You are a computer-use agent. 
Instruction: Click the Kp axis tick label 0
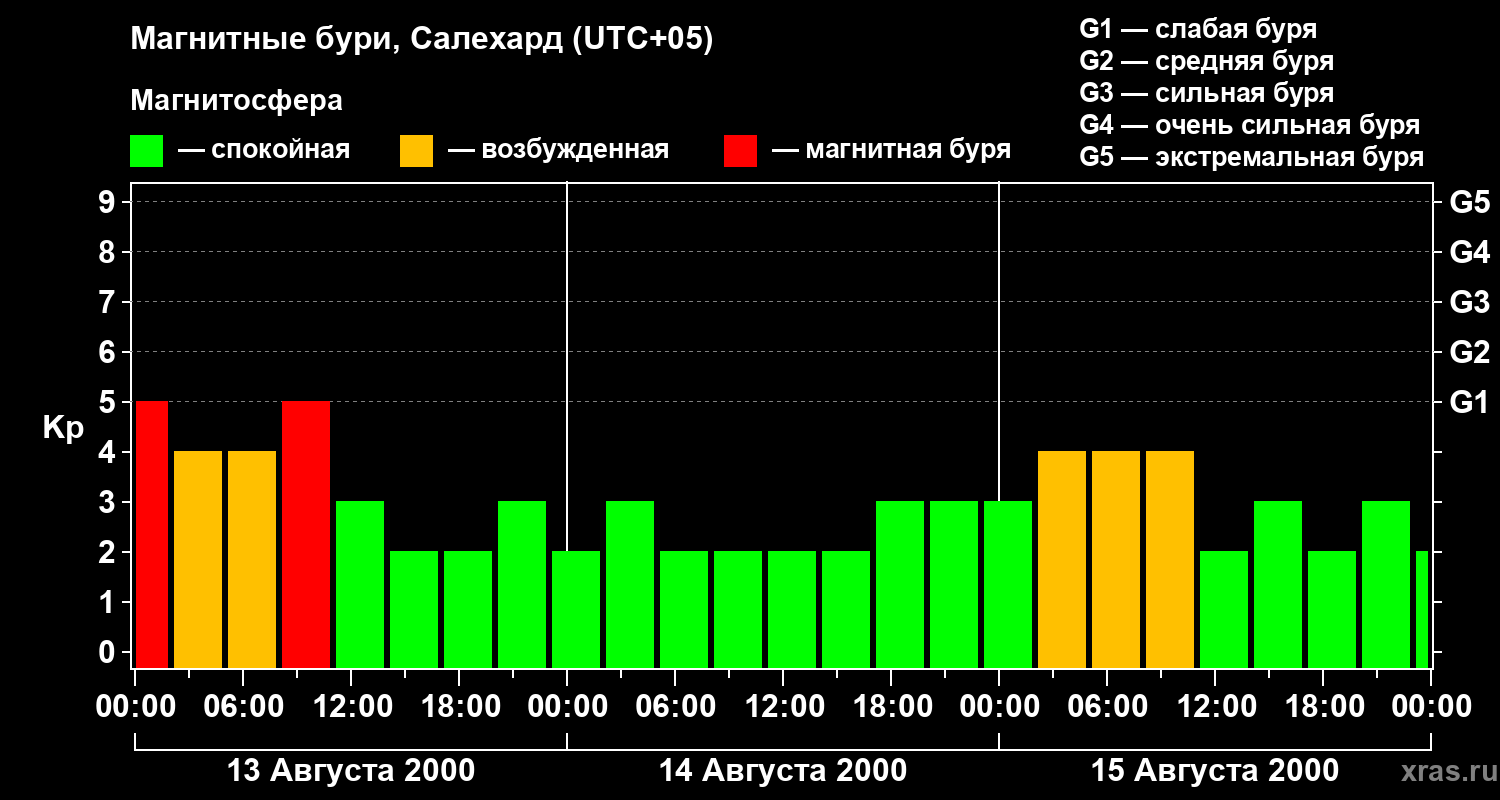[109, 652]
